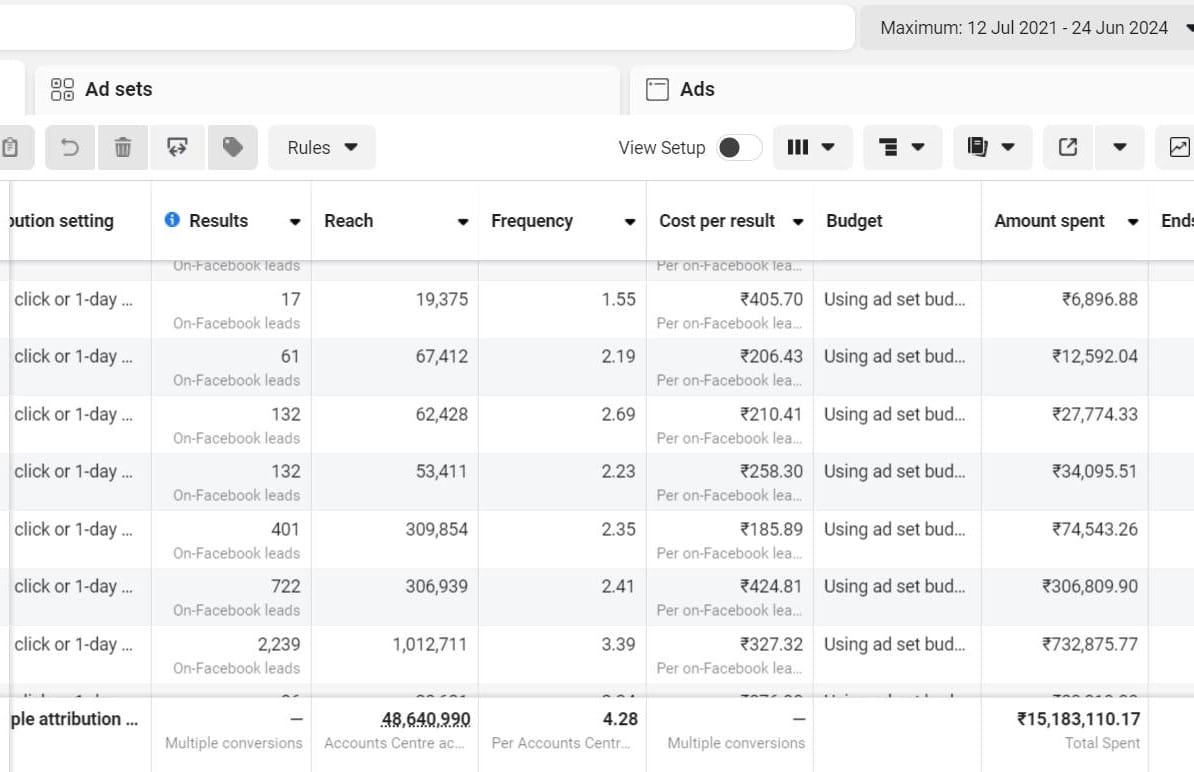Click the Results info icon
1194x772 pixels.
172,220
